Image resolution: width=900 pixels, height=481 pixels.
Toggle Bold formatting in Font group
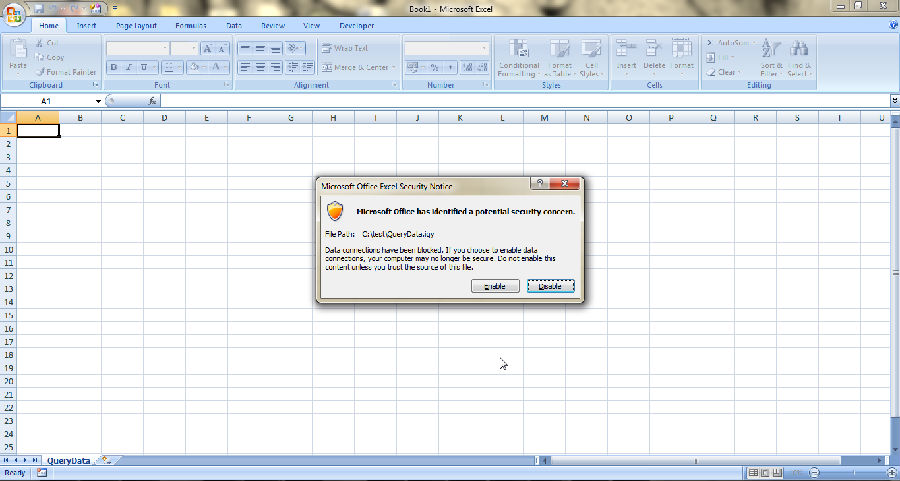115,67
